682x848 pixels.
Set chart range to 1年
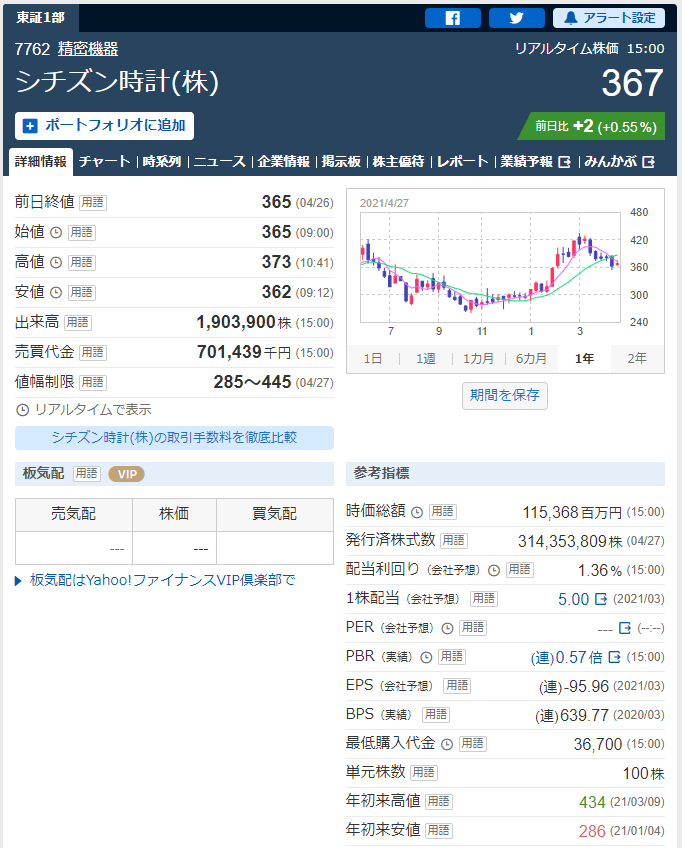pos(584,359)
